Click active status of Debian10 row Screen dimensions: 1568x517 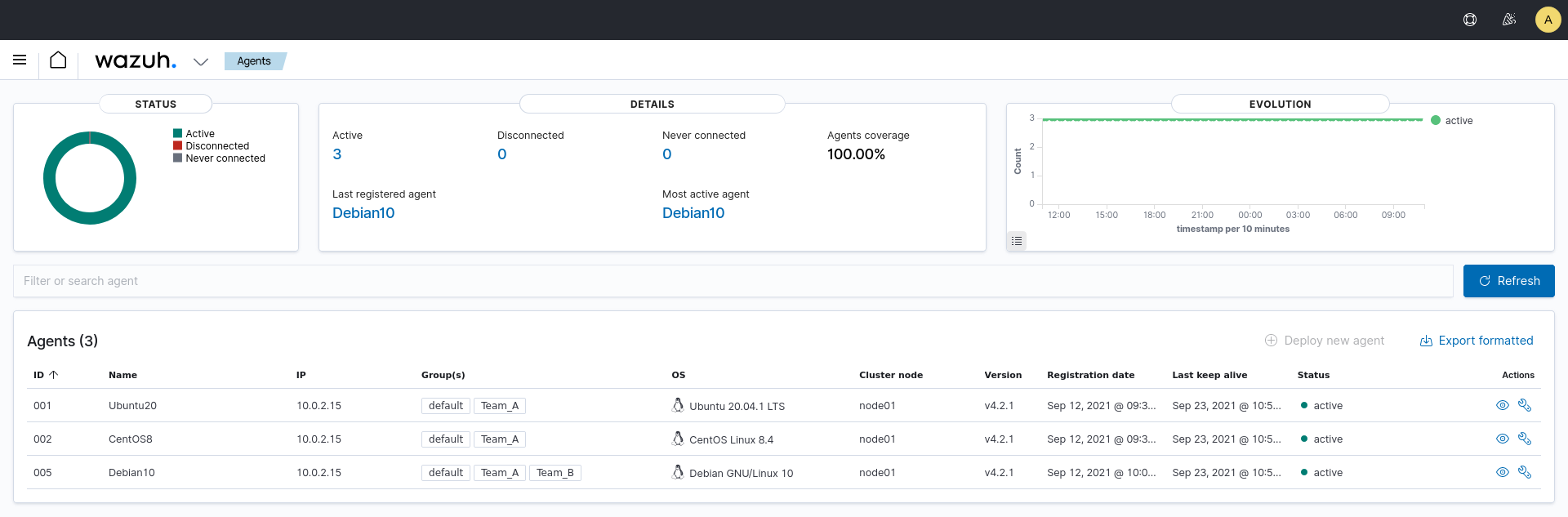pyautogui.click(x=1321, y=473)
